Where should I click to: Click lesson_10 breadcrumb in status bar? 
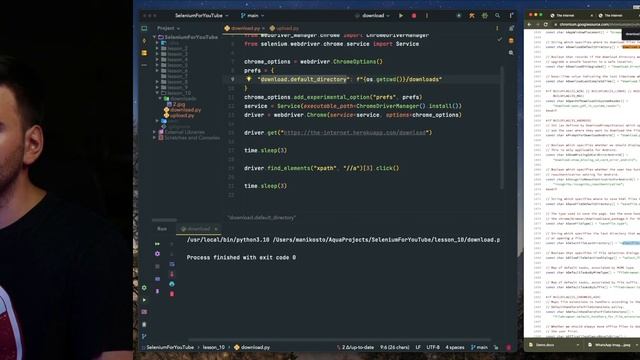click(x=214, y=347)
